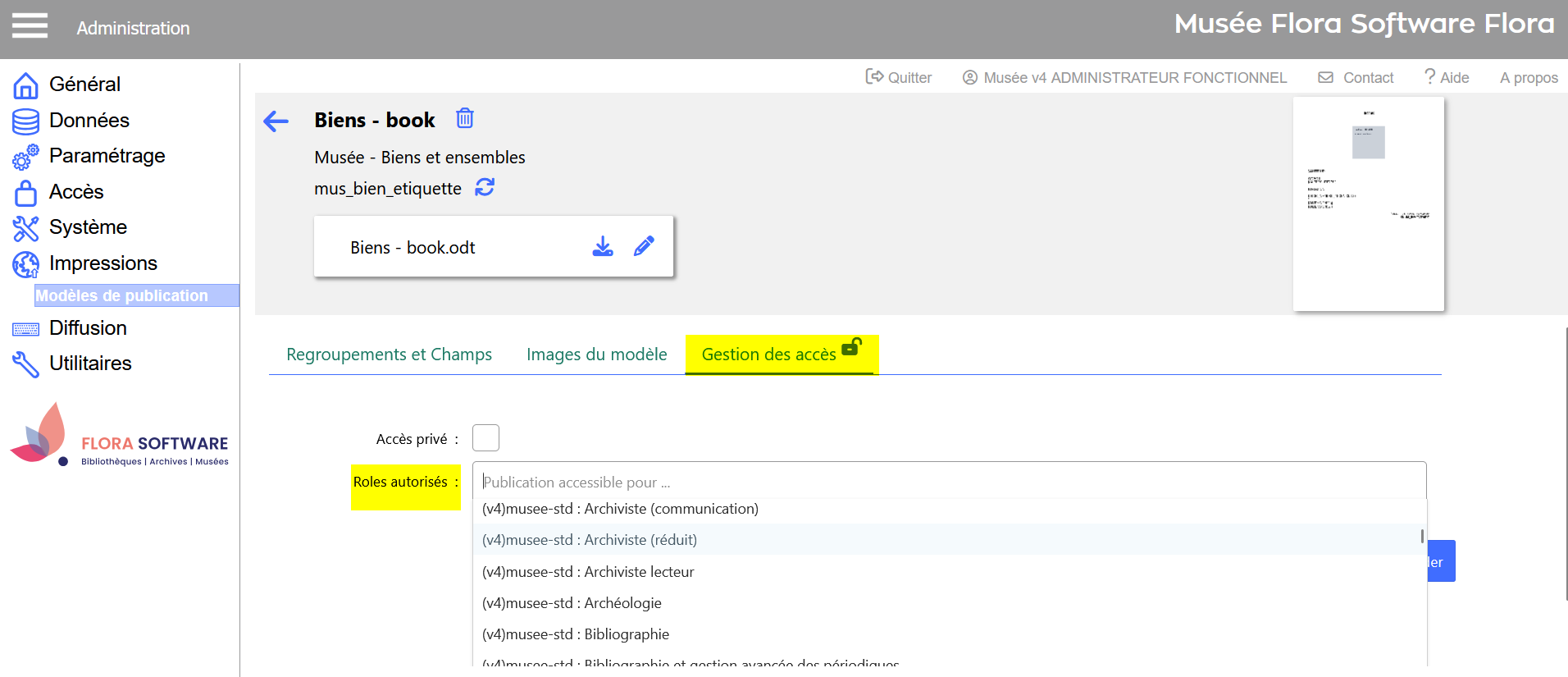1568x677 pixels.
Task: Open the Aide help link
Action: click(x=1447, y=77)
